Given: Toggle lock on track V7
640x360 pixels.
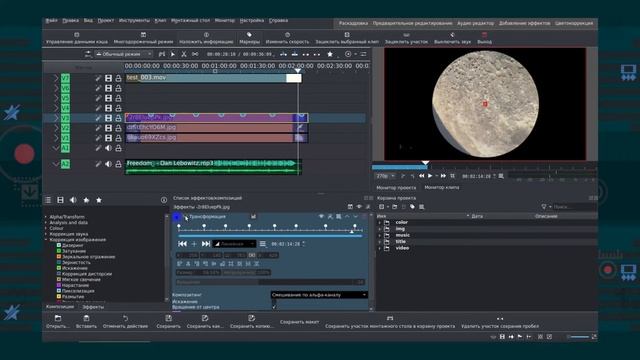Looking at the screenshot, I should pyautogui.click(x=118, y=78).
